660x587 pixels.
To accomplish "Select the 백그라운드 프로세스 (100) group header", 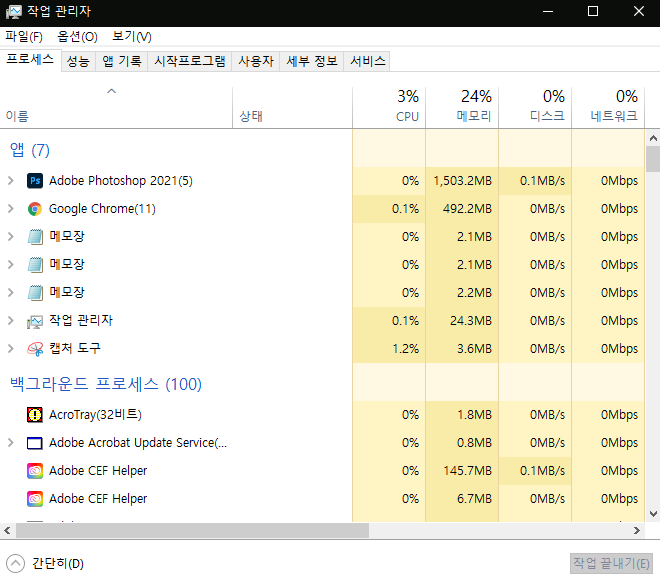I will [x=106, y=384].
